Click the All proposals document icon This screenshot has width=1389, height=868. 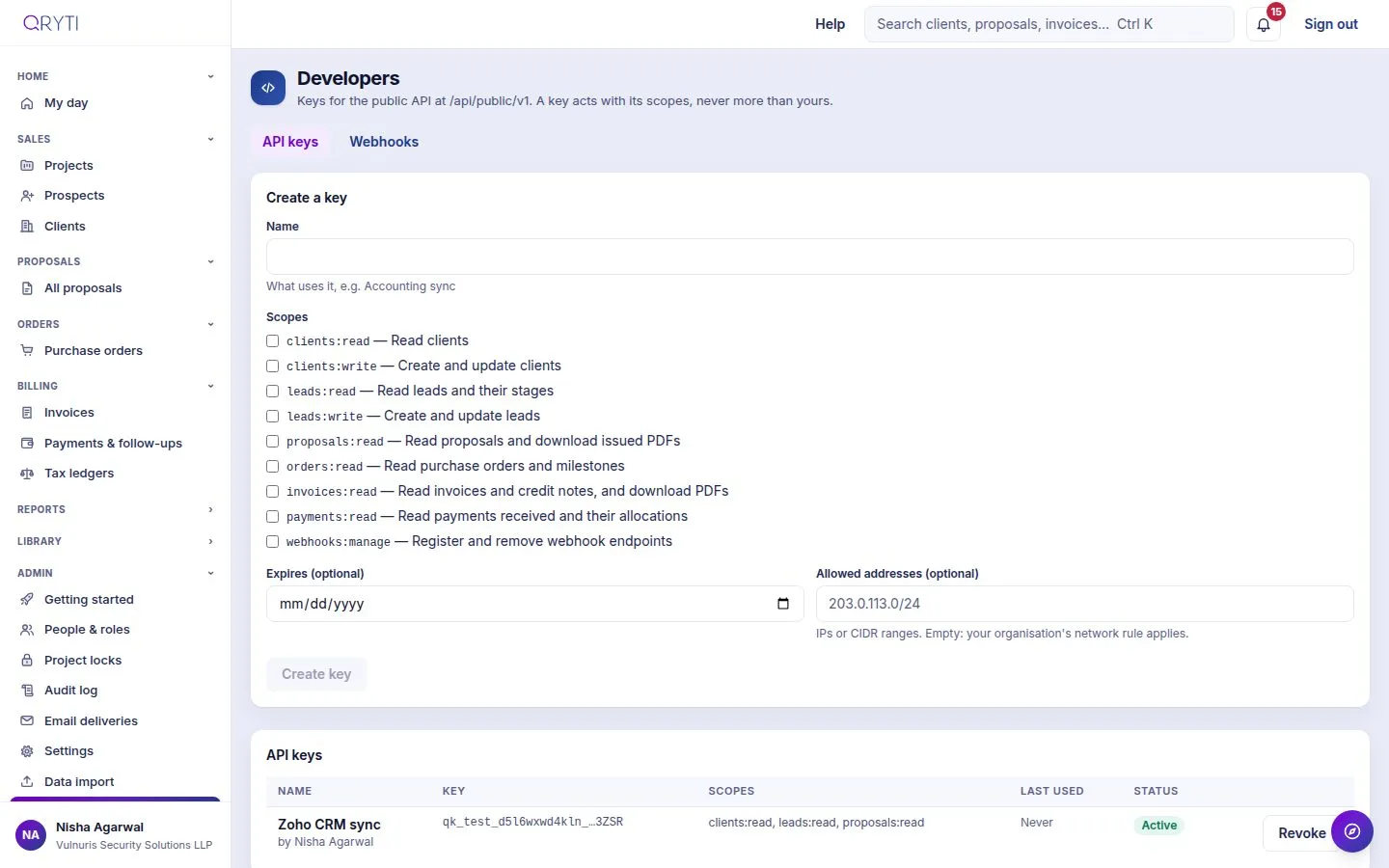pos(27,288)
